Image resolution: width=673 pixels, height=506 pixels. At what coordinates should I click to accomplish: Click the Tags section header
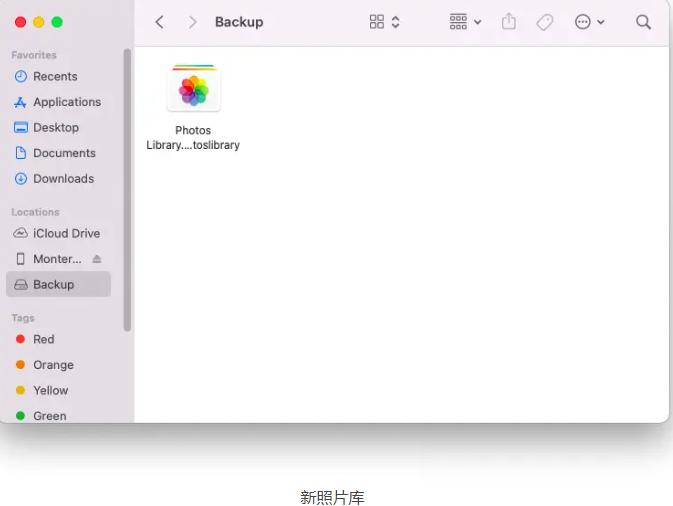click(x=23, y=318)
